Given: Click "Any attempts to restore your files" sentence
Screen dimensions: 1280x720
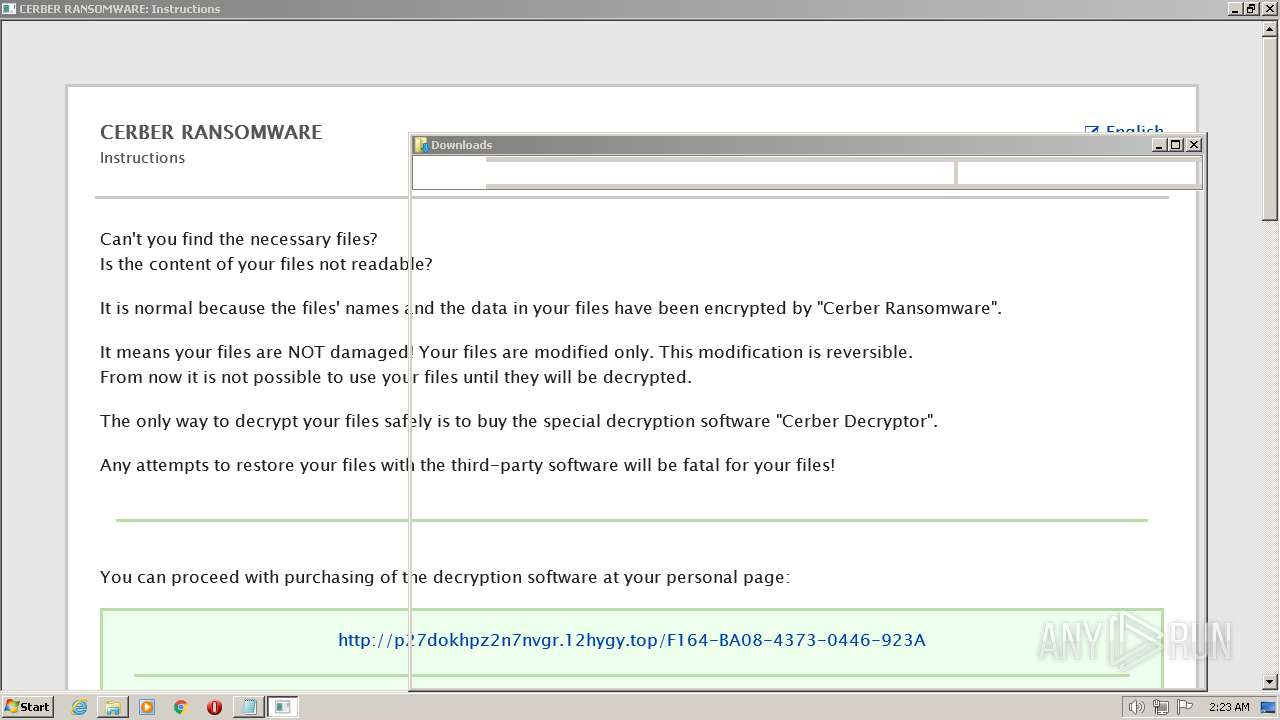Looking at the screenshot, I should click(x=467, y=465).
